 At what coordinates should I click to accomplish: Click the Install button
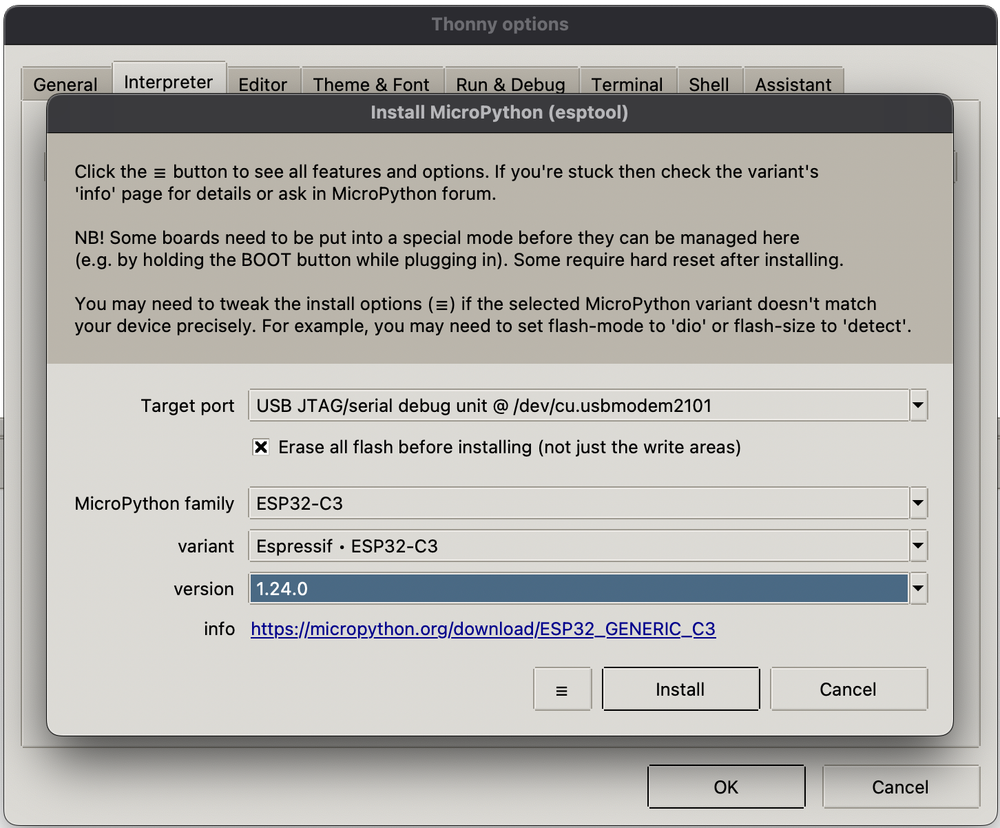coord(680,689)
